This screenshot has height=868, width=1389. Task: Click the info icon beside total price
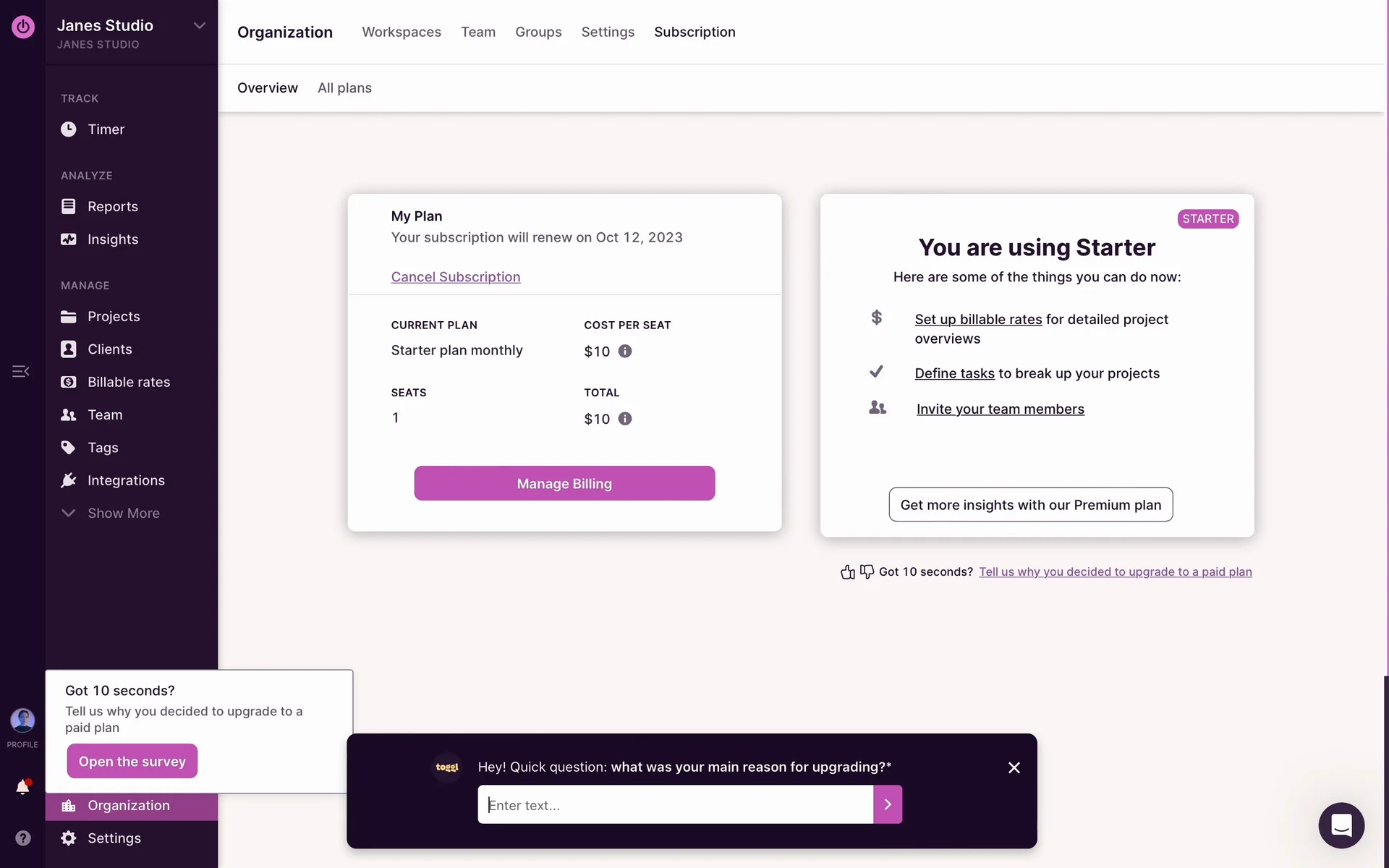(625, 419)
